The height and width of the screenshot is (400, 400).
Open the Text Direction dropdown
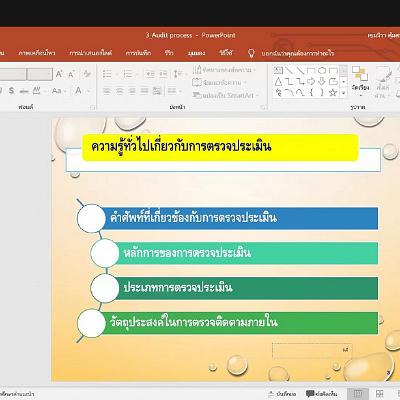pyautogui.click(x=224, y=70)
